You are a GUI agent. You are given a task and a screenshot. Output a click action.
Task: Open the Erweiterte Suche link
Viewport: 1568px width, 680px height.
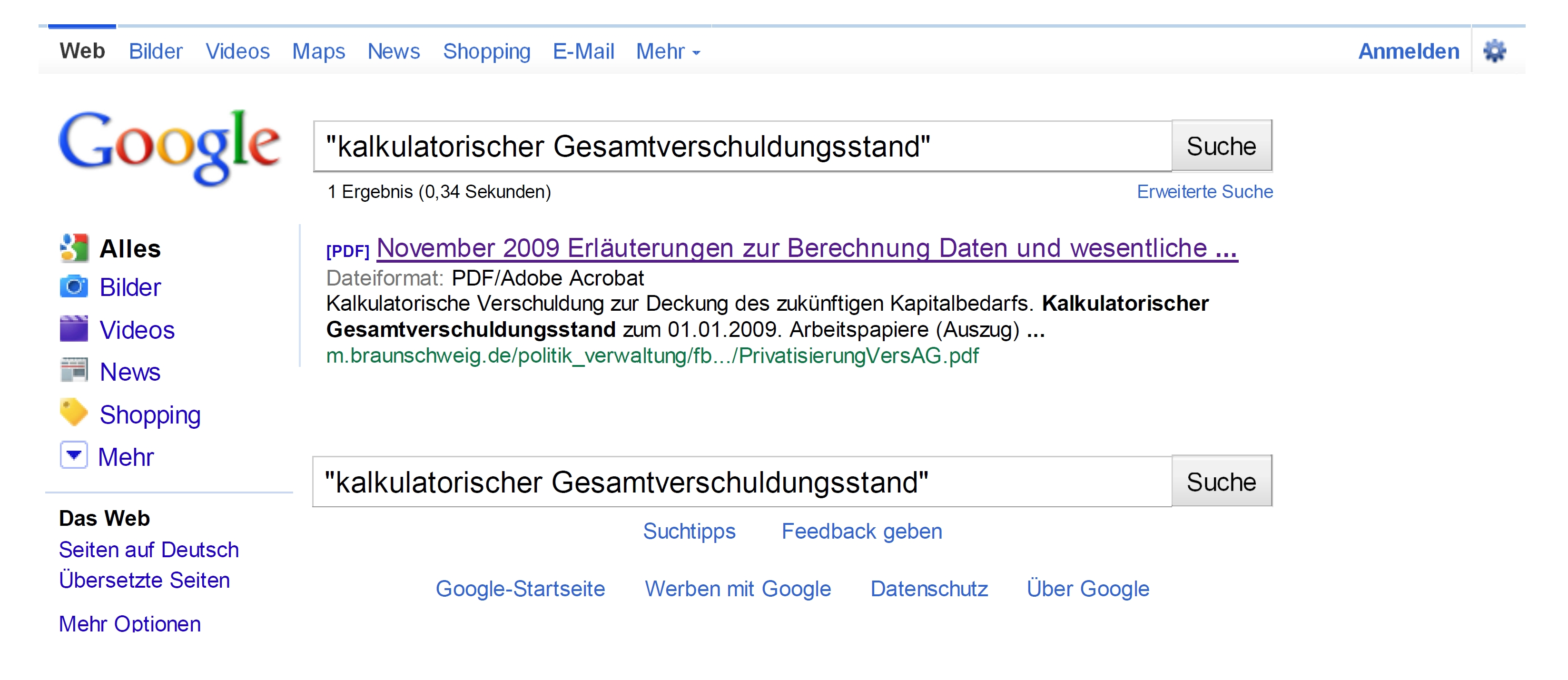click(x=1204, y=192)
